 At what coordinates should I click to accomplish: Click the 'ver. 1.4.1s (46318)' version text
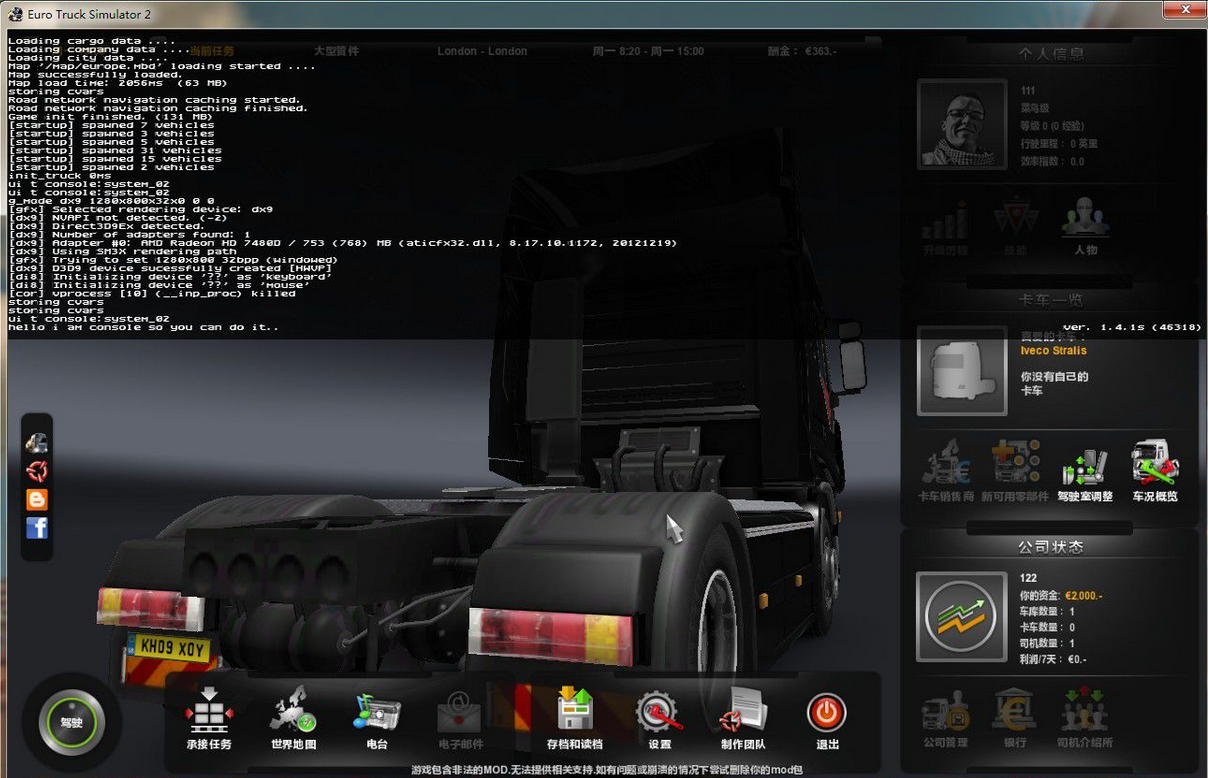[1132, 327]
